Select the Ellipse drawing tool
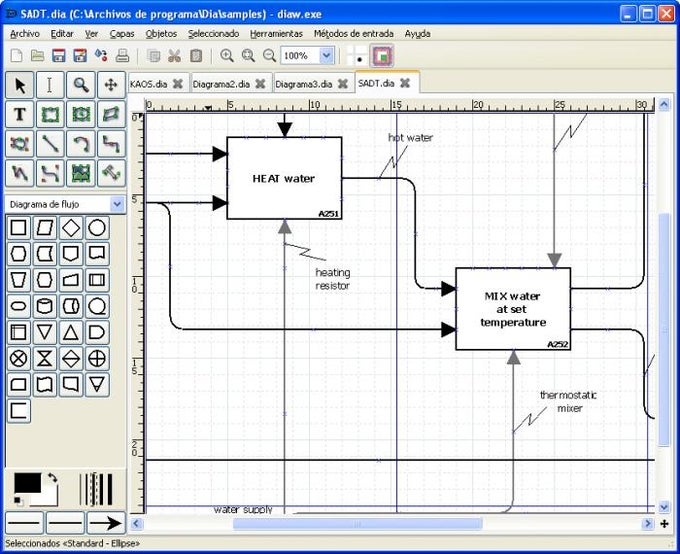 pos(81,115)
